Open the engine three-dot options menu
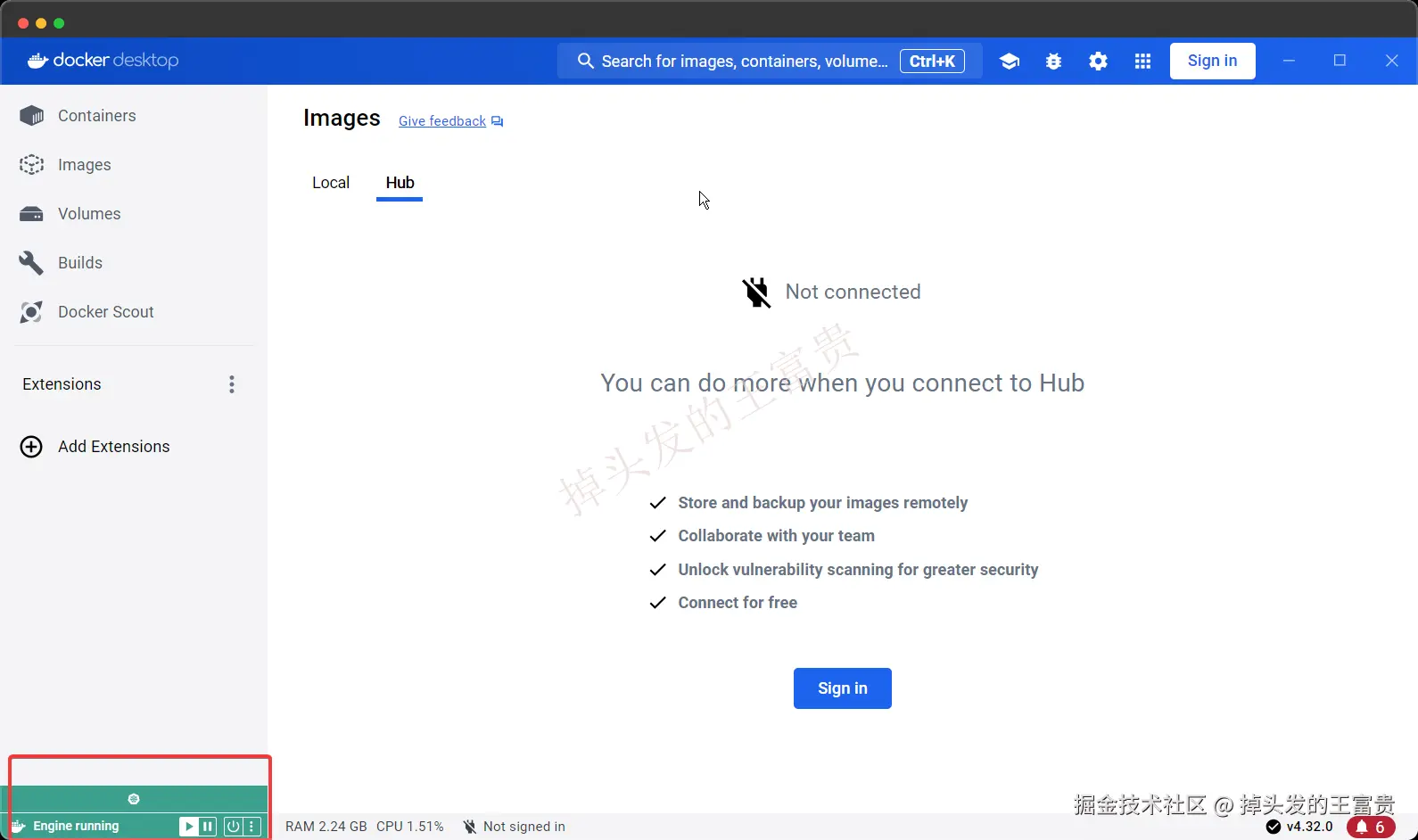The image size is (1418, 840). [252, 827]
